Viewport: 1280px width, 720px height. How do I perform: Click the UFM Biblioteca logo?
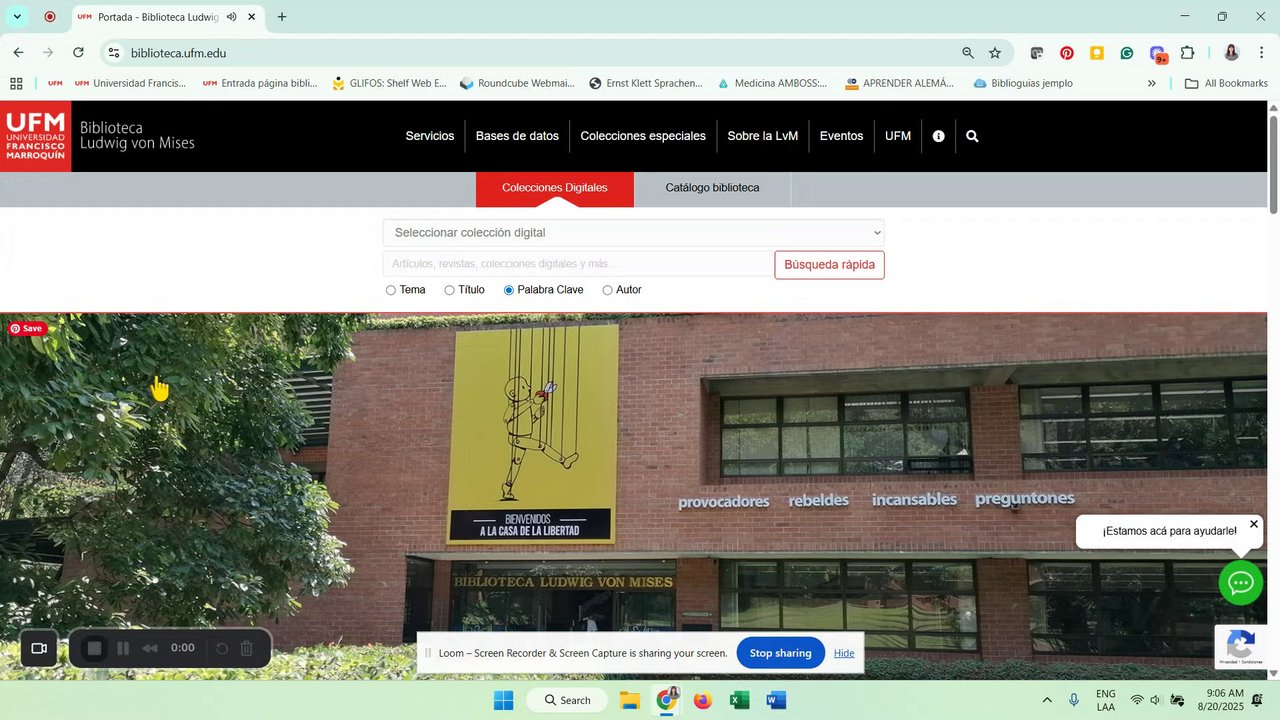click(98, 136)
